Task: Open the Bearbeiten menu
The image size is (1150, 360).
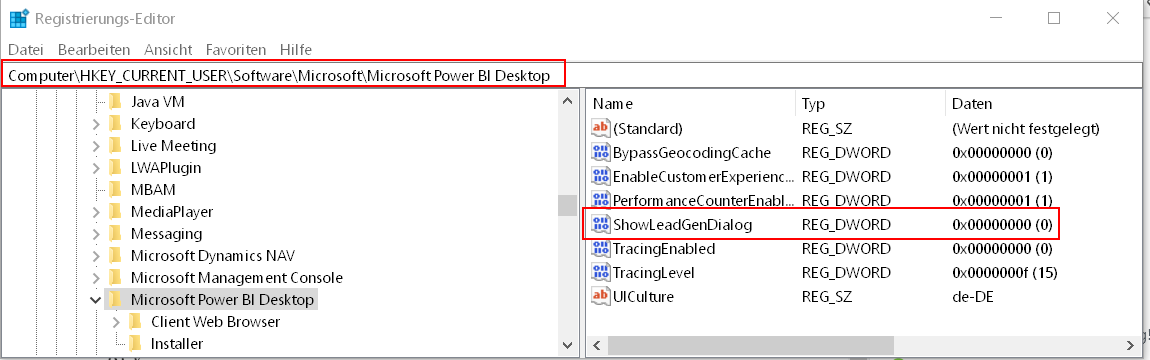Action: (94, 50)
